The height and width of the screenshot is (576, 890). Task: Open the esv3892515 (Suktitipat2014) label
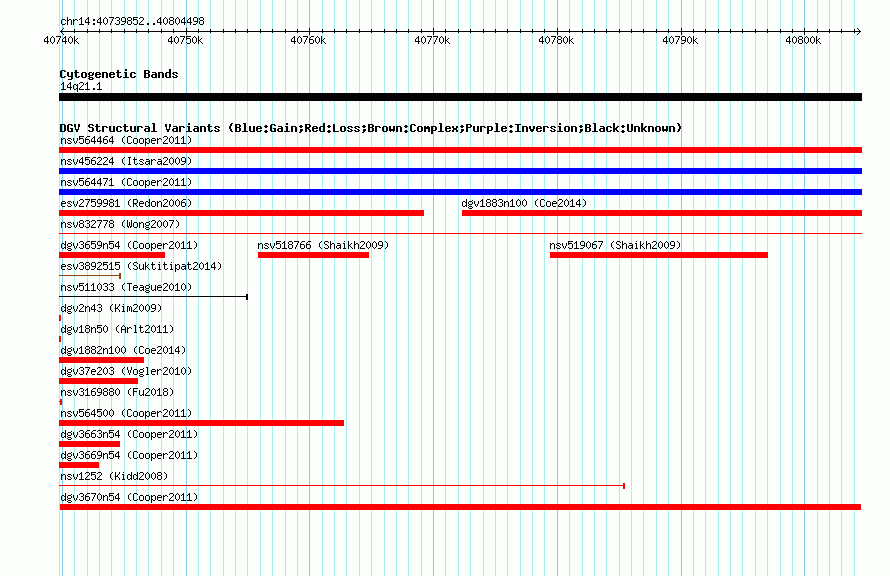coord(141,266)
